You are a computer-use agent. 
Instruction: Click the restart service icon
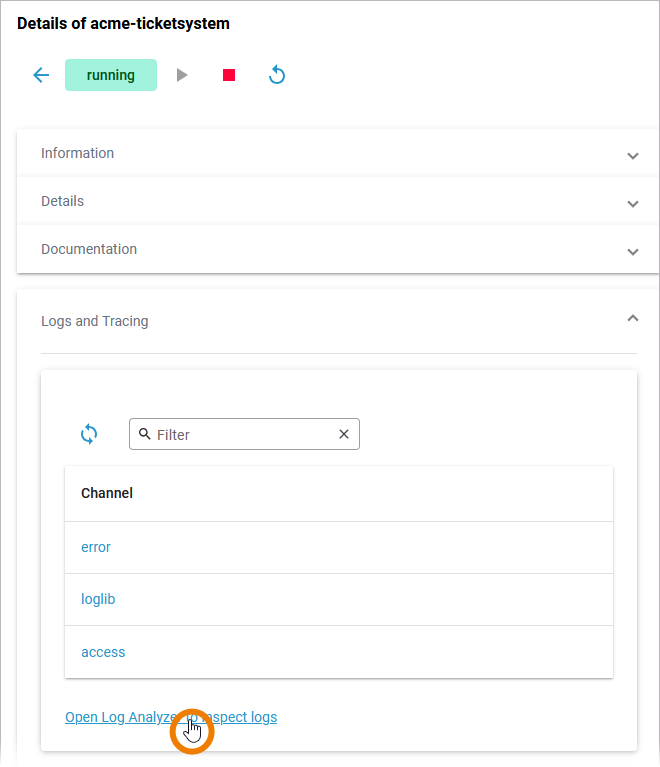pos(277,75)
